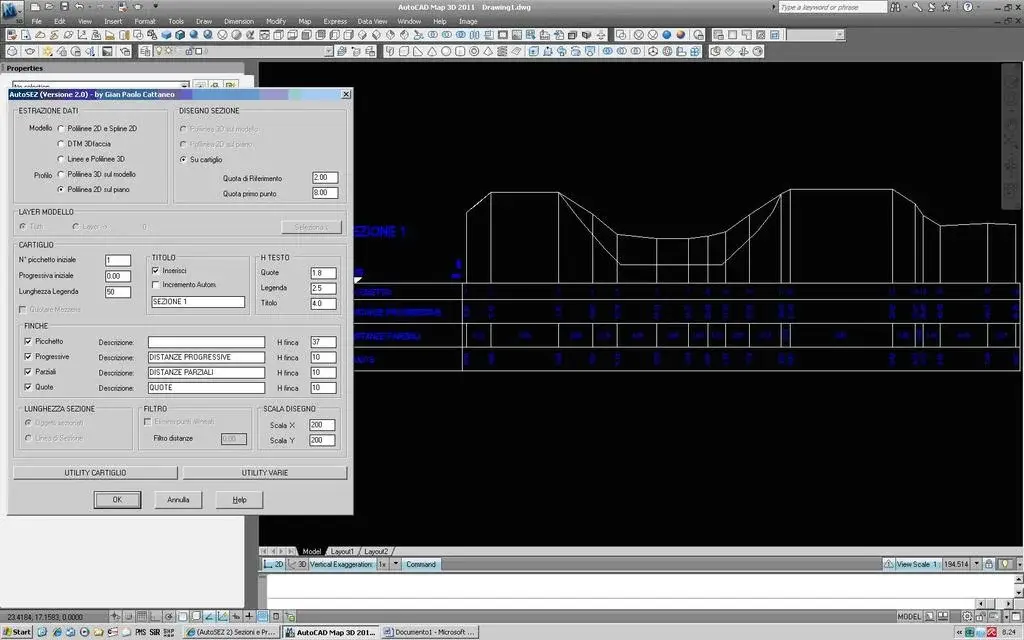This screenshot has height=640, width=1024.
Task: Open the dropdown arrow beside binoculars icon
Action: (906, 7)
